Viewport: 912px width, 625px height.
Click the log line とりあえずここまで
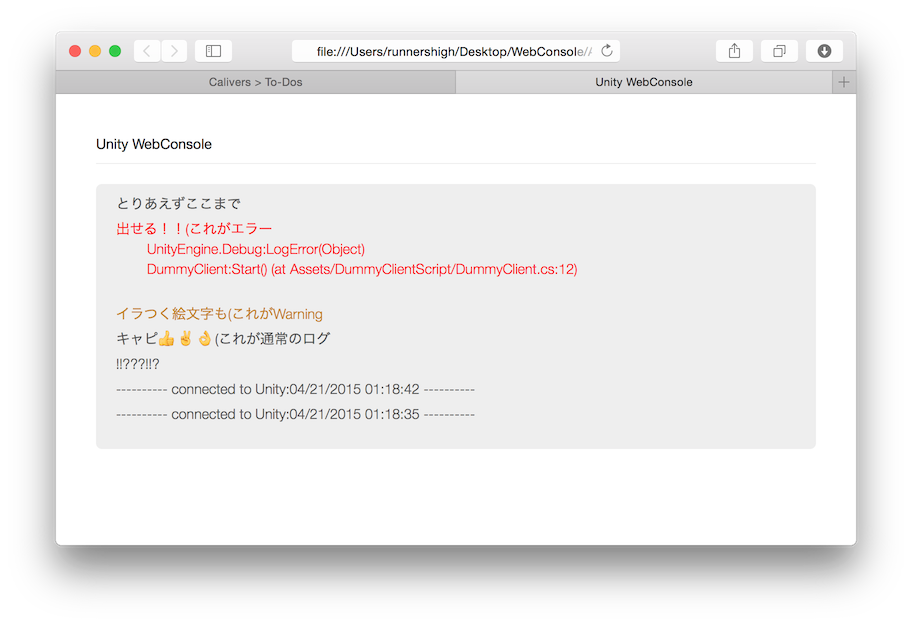(178, 203)
